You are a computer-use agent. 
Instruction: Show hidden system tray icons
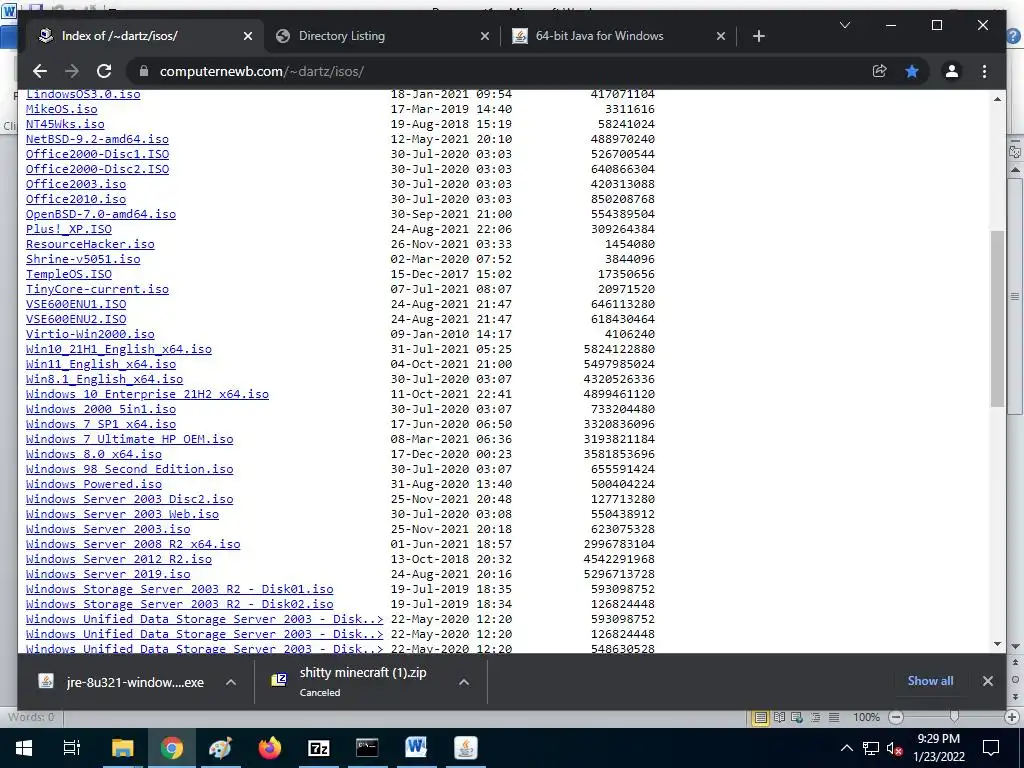tap(846, 748)
